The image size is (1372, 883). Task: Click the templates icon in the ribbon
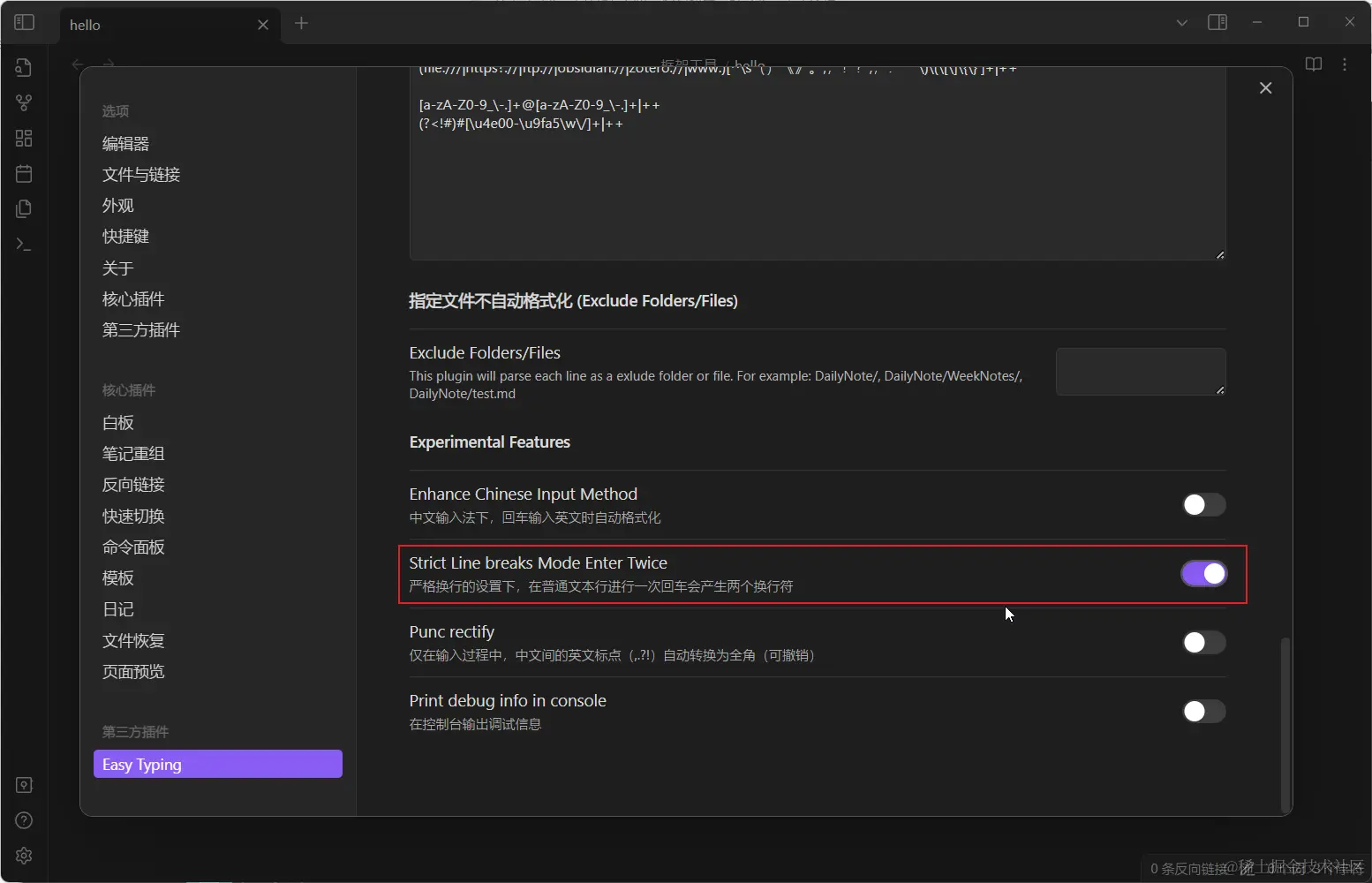[x=24, y=208]
